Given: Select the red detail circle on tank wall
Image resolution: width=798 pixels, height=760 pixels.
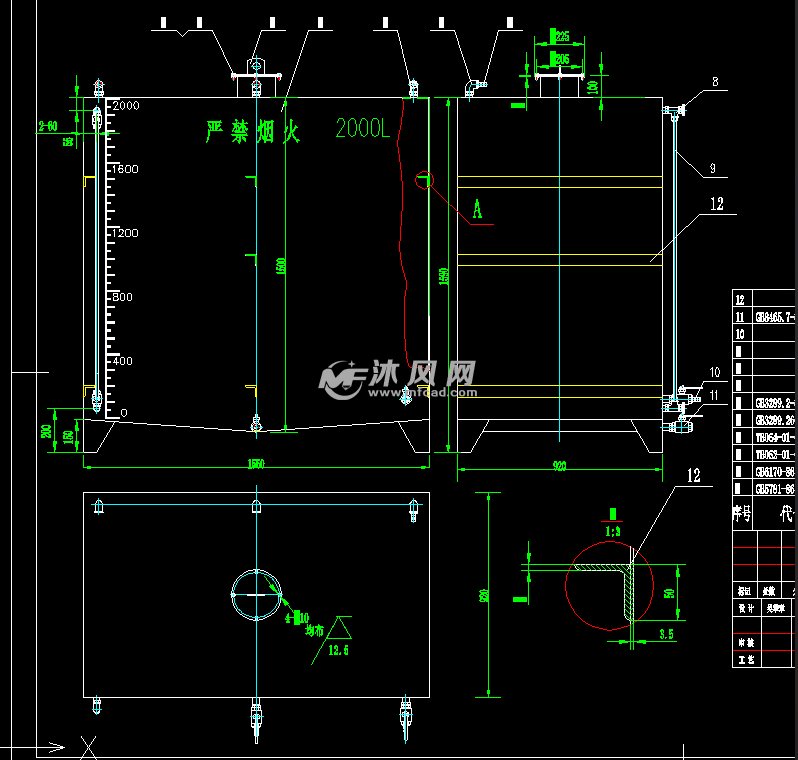Looking at the screenshot, I should (425, 180).
